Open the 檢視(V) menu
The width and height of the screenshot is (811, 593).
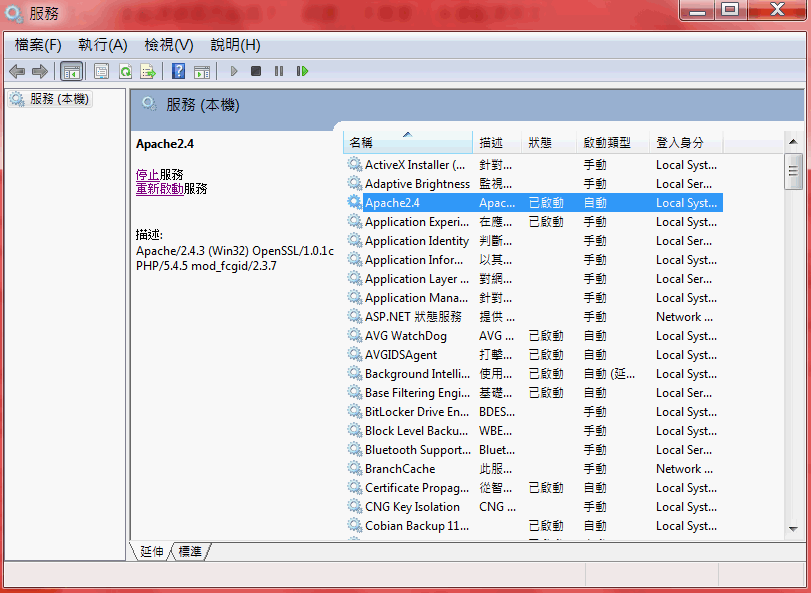pyautogui.click(x=168, y=45)
